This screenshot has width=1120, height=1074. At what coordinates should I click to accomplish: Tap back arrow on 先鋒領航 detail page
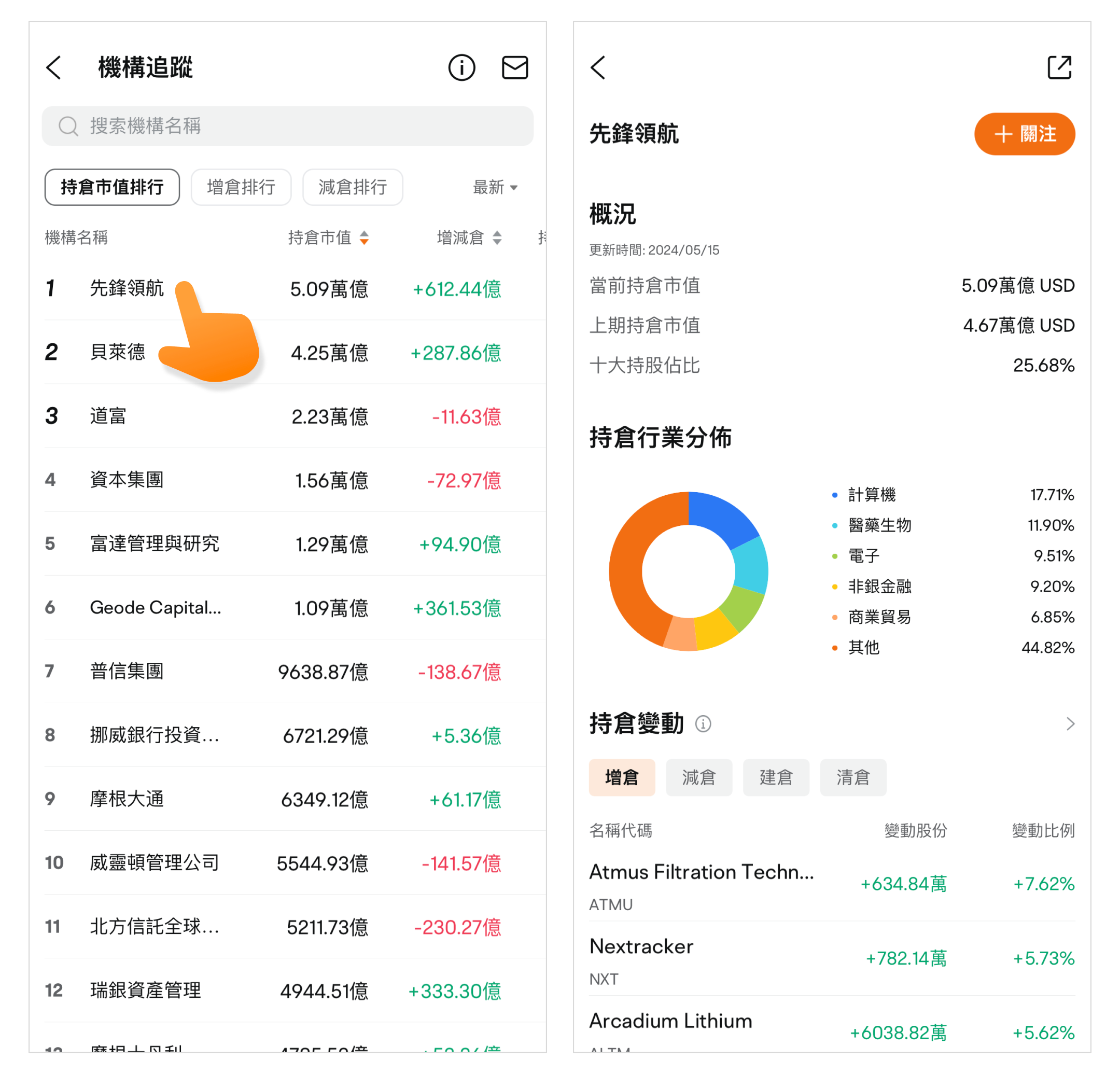598,67
